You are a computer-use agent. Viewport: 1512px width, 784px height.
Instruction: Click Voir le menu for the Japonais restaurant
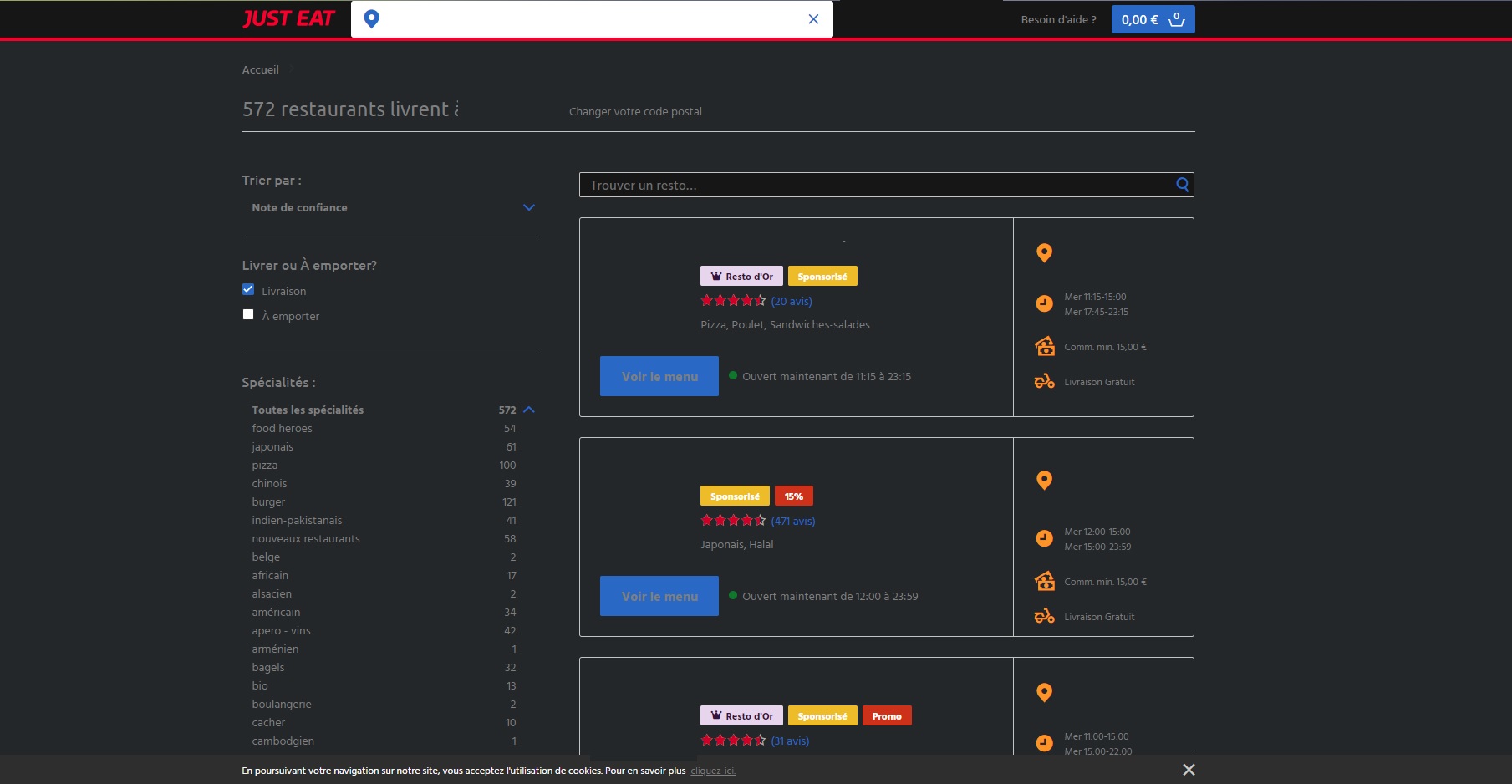(x=659, y=596)
